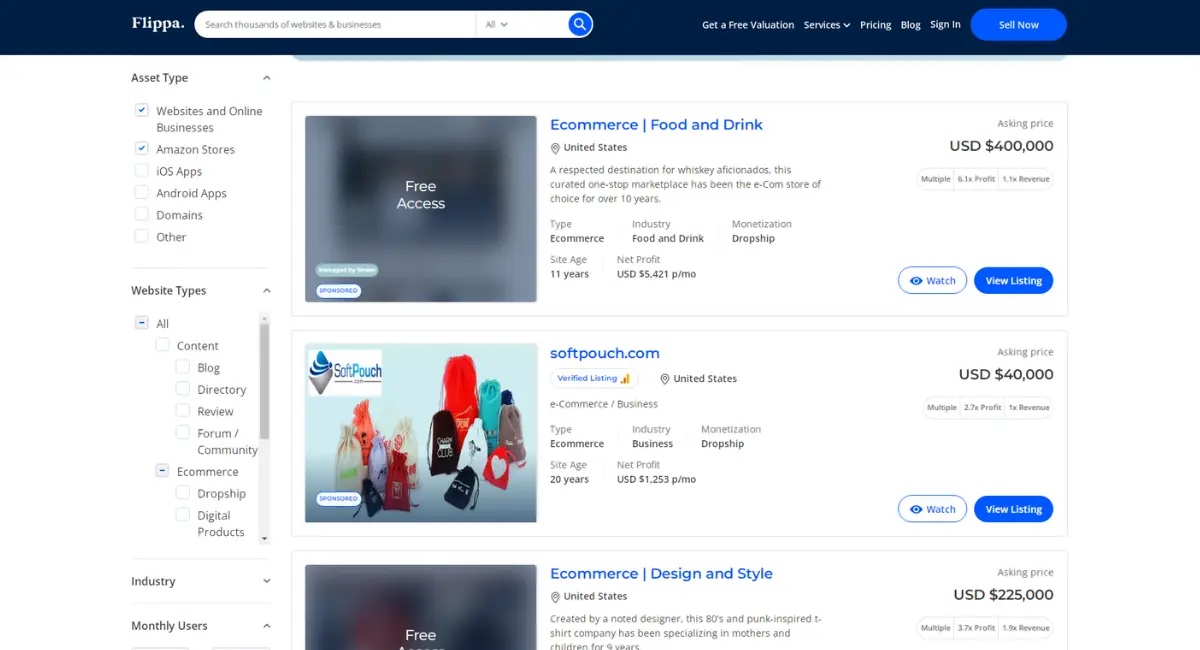Go to the Pricing page
The image size is (1200, 650).
coord(875,25)
